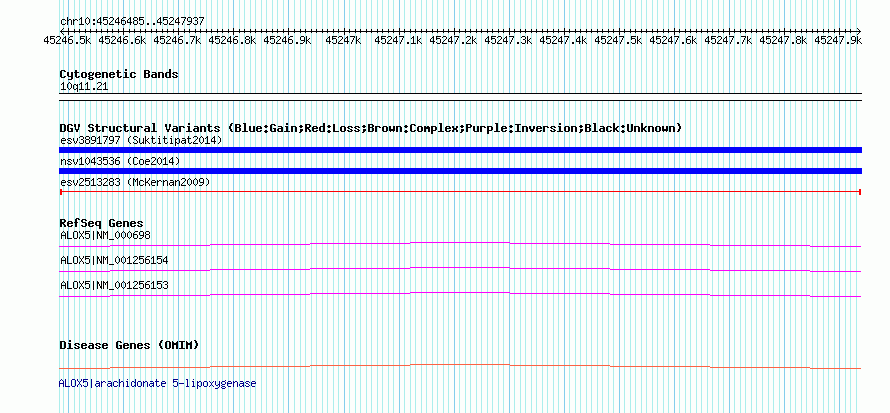Click the 10q11.21 band label
890x413 pixels.
point(84,87)
